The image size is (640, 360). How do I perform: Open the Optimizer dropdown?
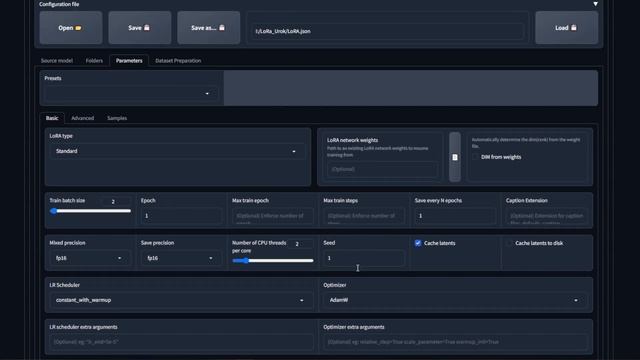point(456,300)
